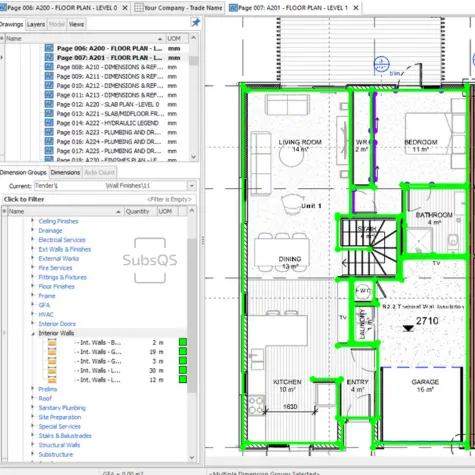
Task: Open the Fittings & Fixtures group link
Action: coord(62,277)
